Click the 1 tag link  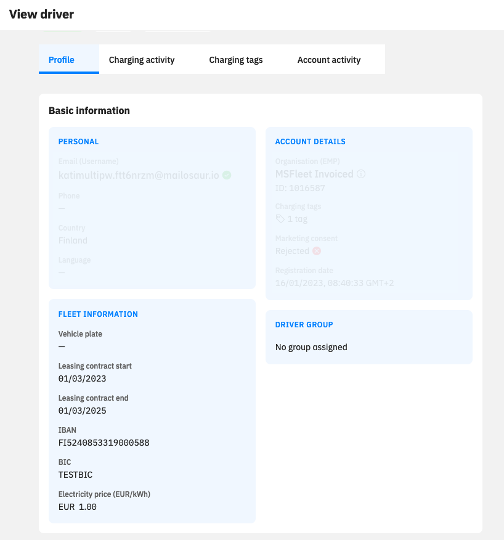(297, 219)
